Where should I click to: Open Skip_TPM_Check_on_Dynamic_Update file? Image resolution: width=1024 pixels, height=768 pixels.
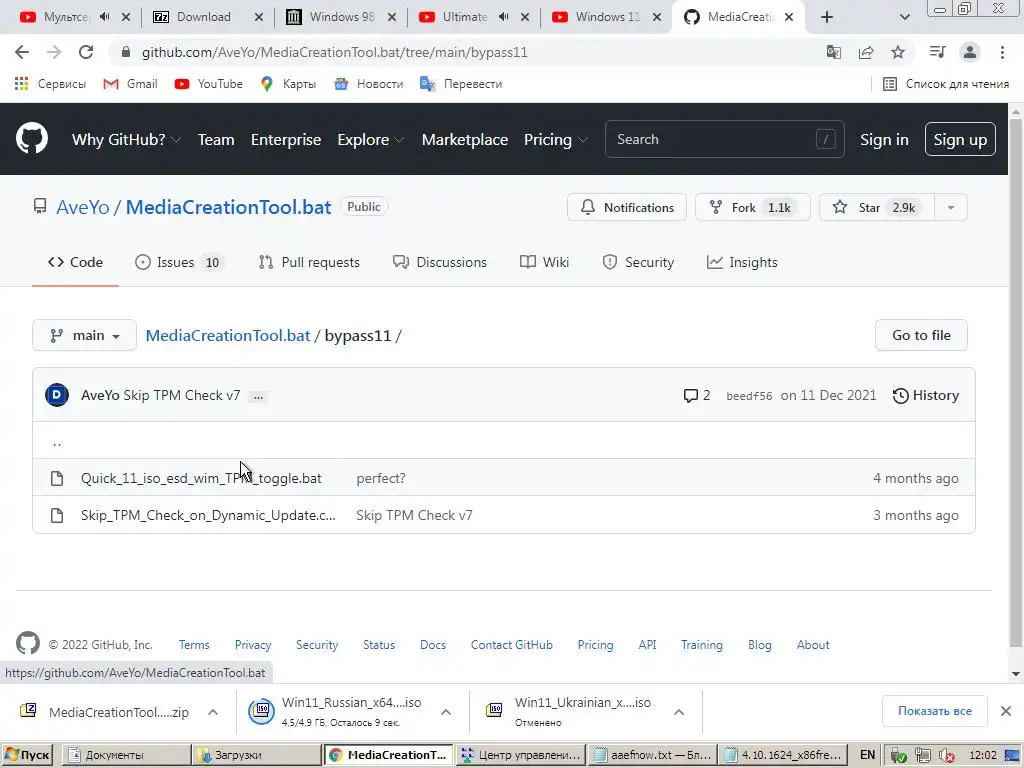tap(208, 515)
